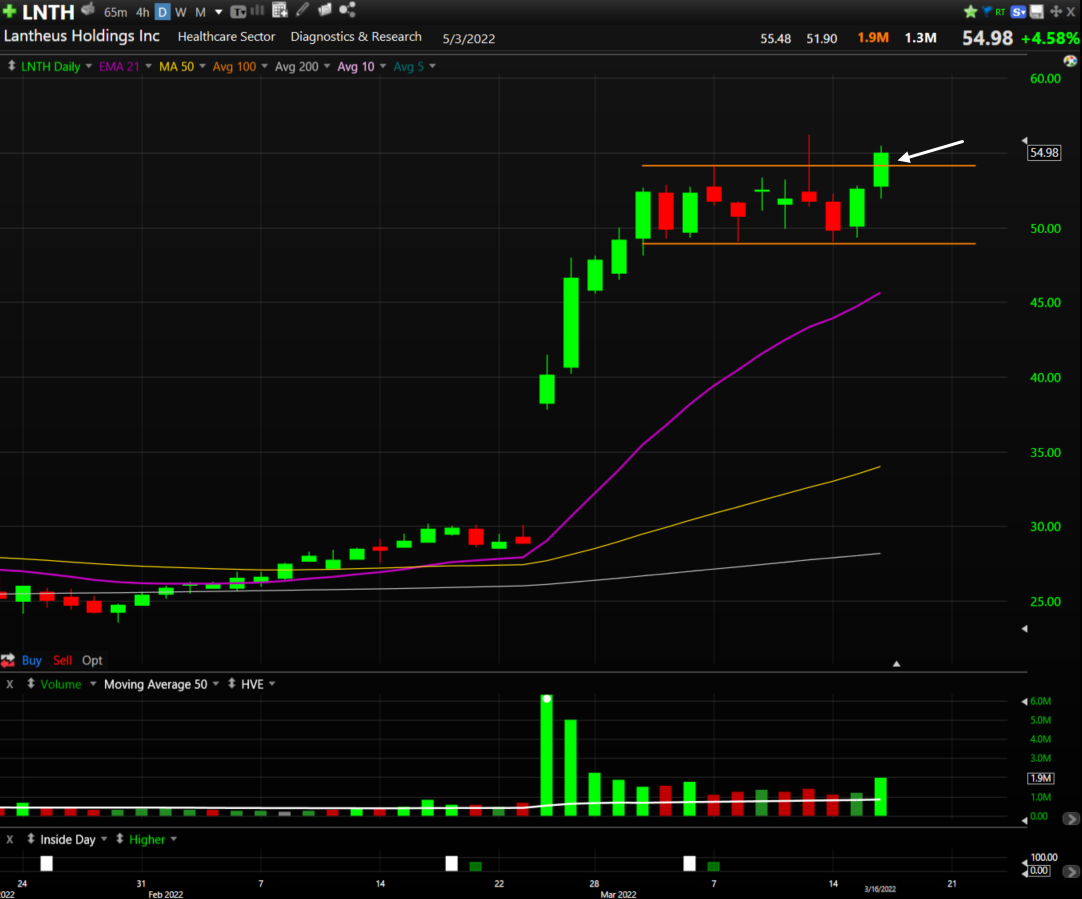1082x899 pixels.
Task: Click the 5/3/2022 date in header
Action: pyautogui.click(x=469, y=39)
